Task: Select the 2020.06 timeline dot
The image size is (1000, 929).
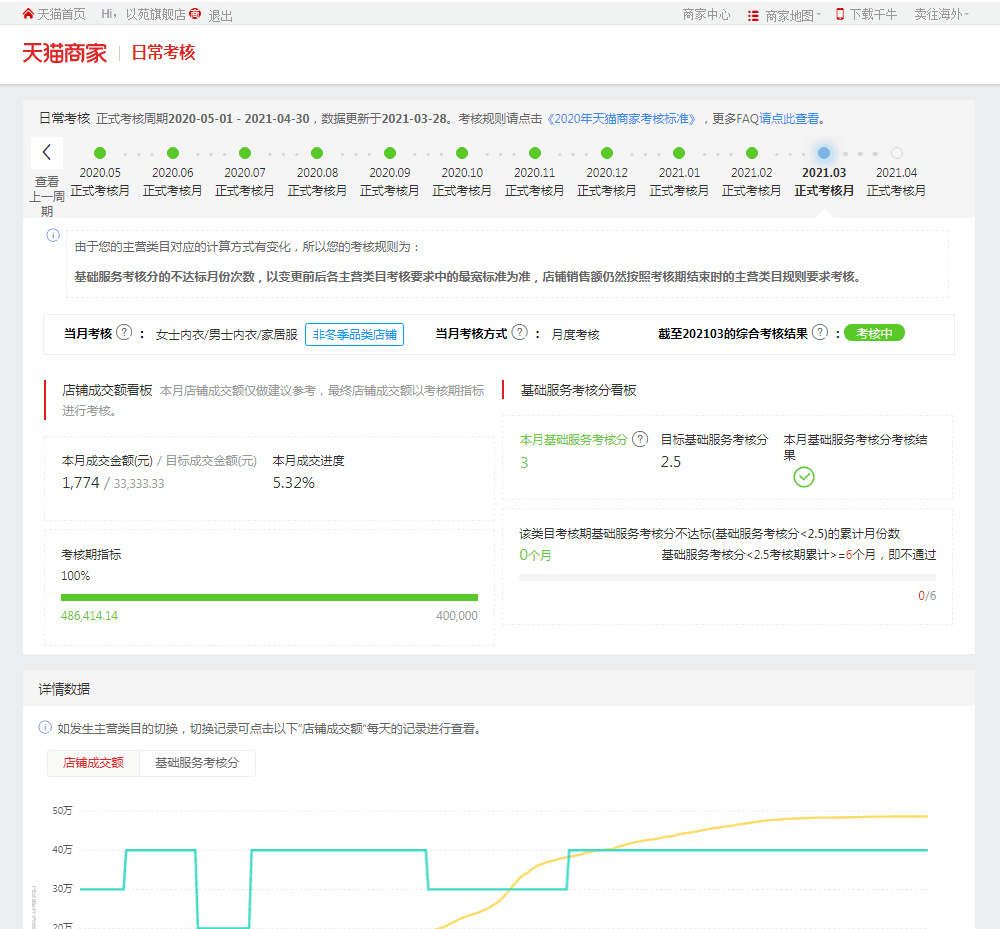Action: 173,153
